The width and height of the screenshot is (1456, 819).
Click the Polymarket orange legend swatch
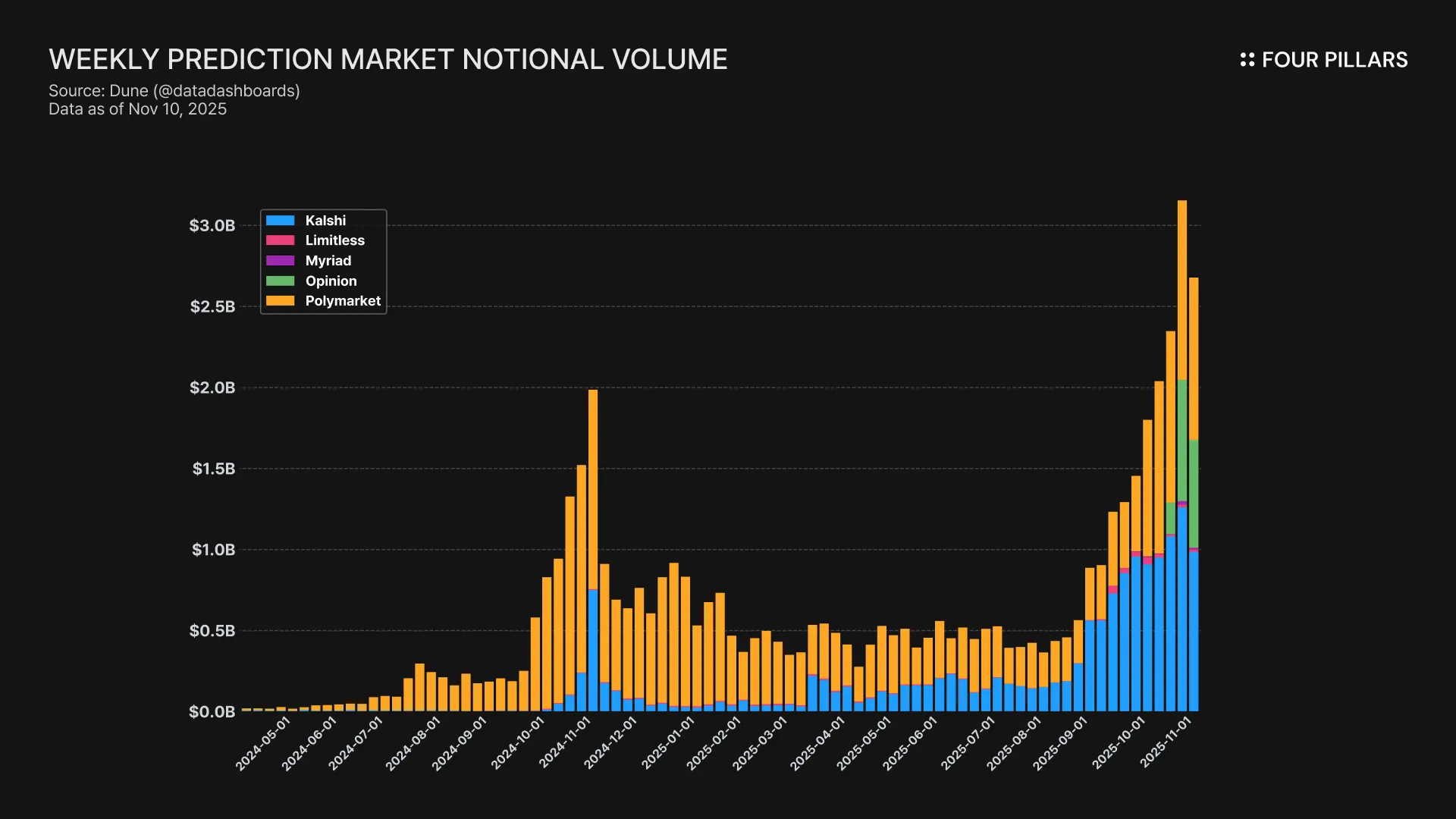[x=280, y=301]
